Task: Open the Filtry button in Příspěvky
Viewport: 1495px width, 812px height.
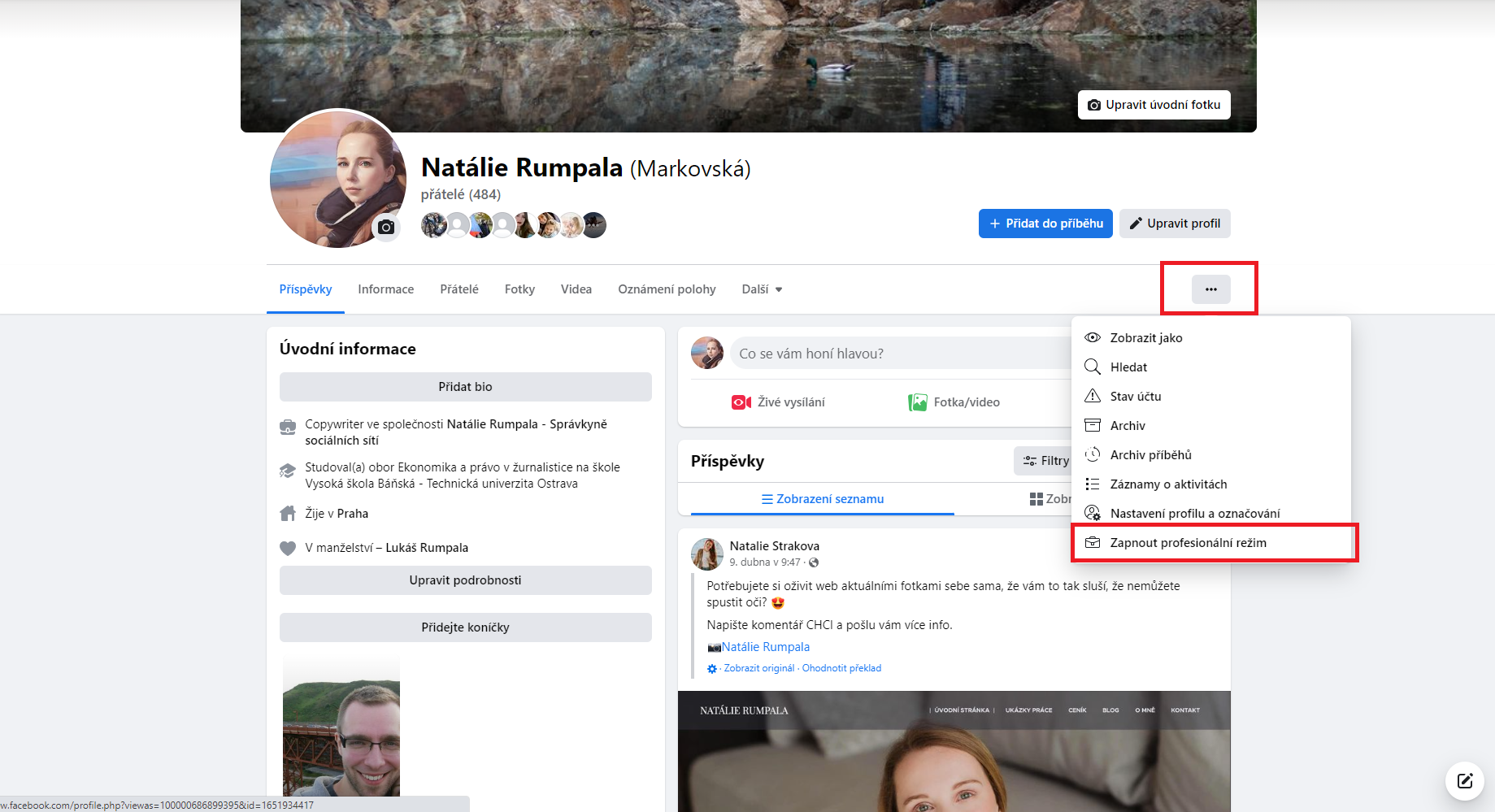Action: (x=1045, y=461)
